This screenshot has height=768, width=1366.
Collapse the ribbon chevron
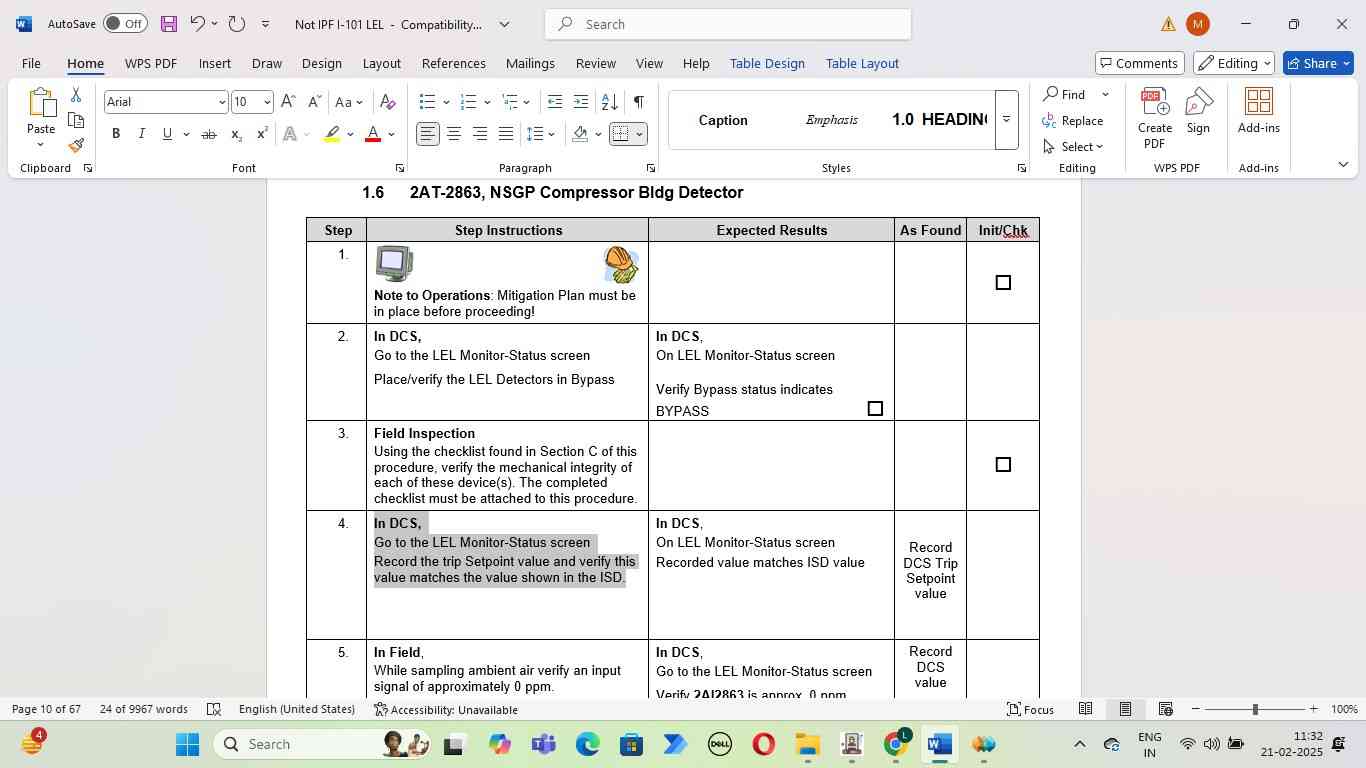(1343, 165)
